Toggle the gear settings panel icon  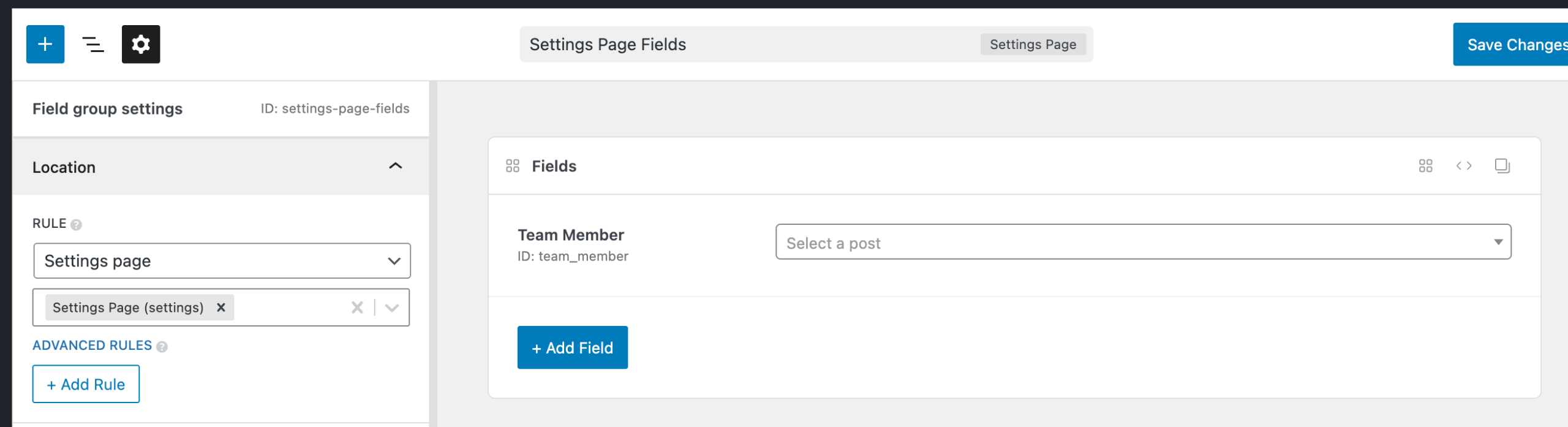140,44
